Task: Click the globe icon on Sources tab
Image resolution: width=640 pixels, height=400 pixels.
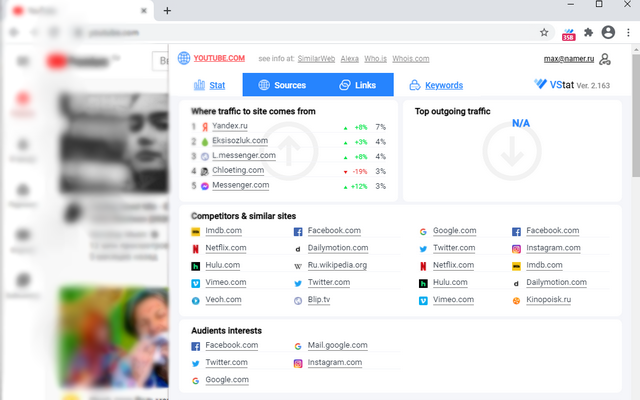Action: click(264, 85)
